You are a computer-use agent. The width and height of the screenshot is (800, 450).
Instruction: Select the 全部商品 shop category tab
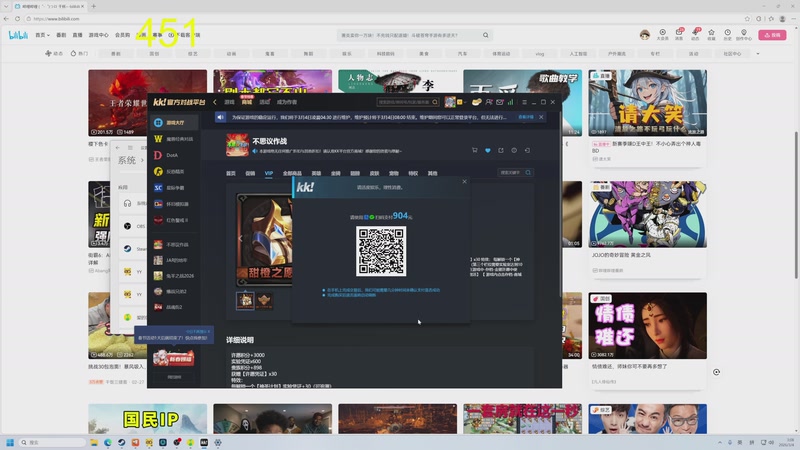pyautogui.click(x=292, y=173)
